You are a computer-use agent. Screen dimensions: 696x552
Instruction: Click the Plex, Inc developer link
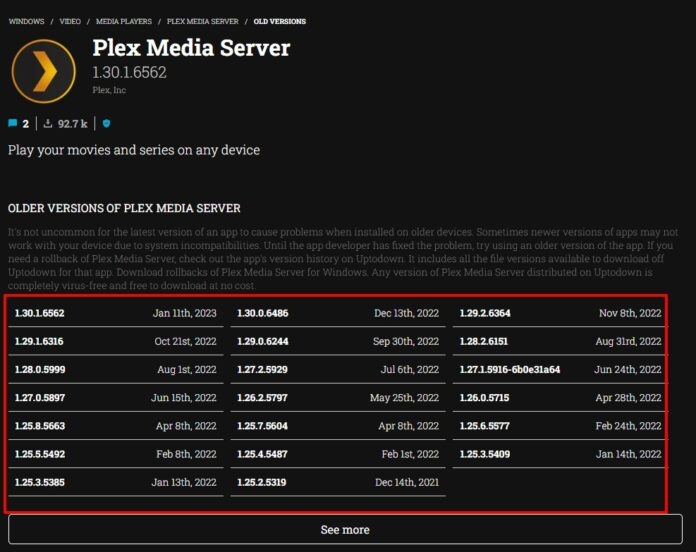109,92
